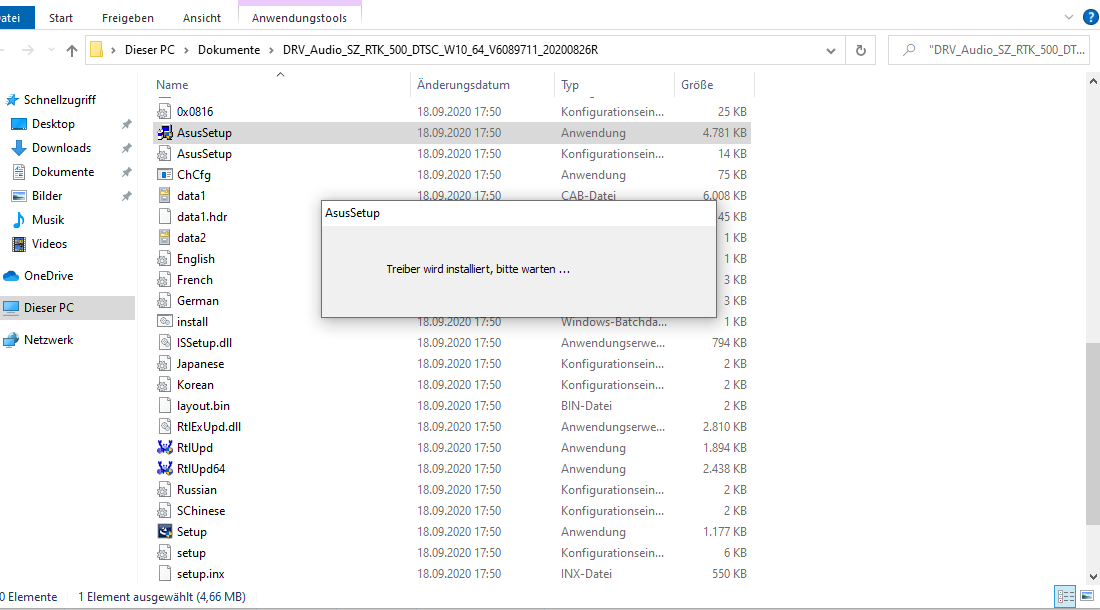Expand path options after Dokumente
Image resolution: width=1100 pixels, height=610 pixels.
pos(271,50)
